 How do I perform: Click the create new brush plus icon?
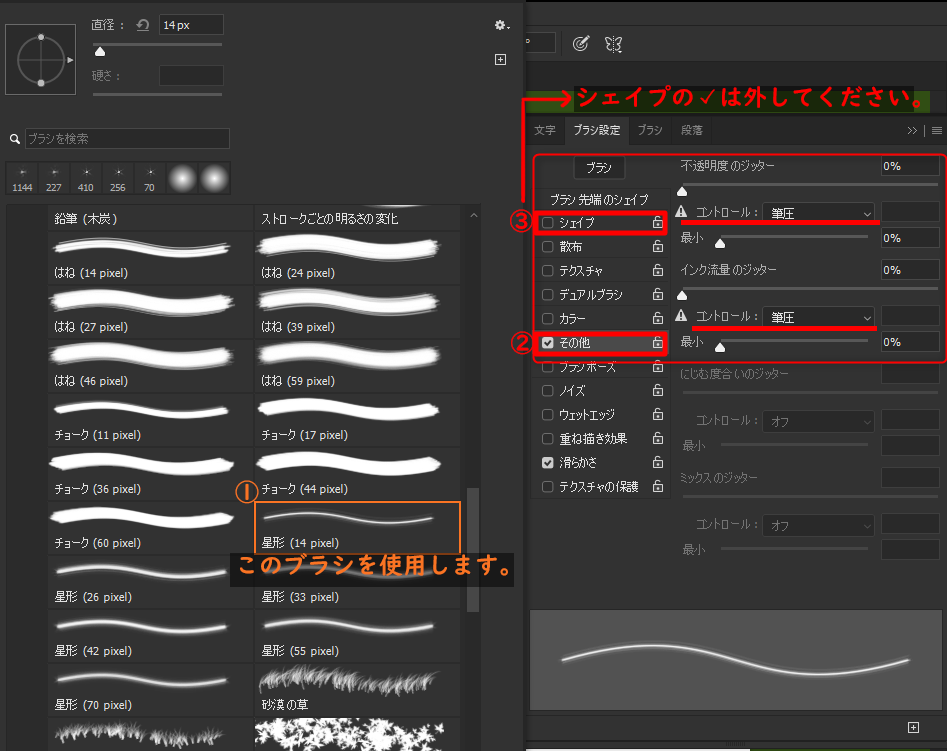[x=501, y=60]
